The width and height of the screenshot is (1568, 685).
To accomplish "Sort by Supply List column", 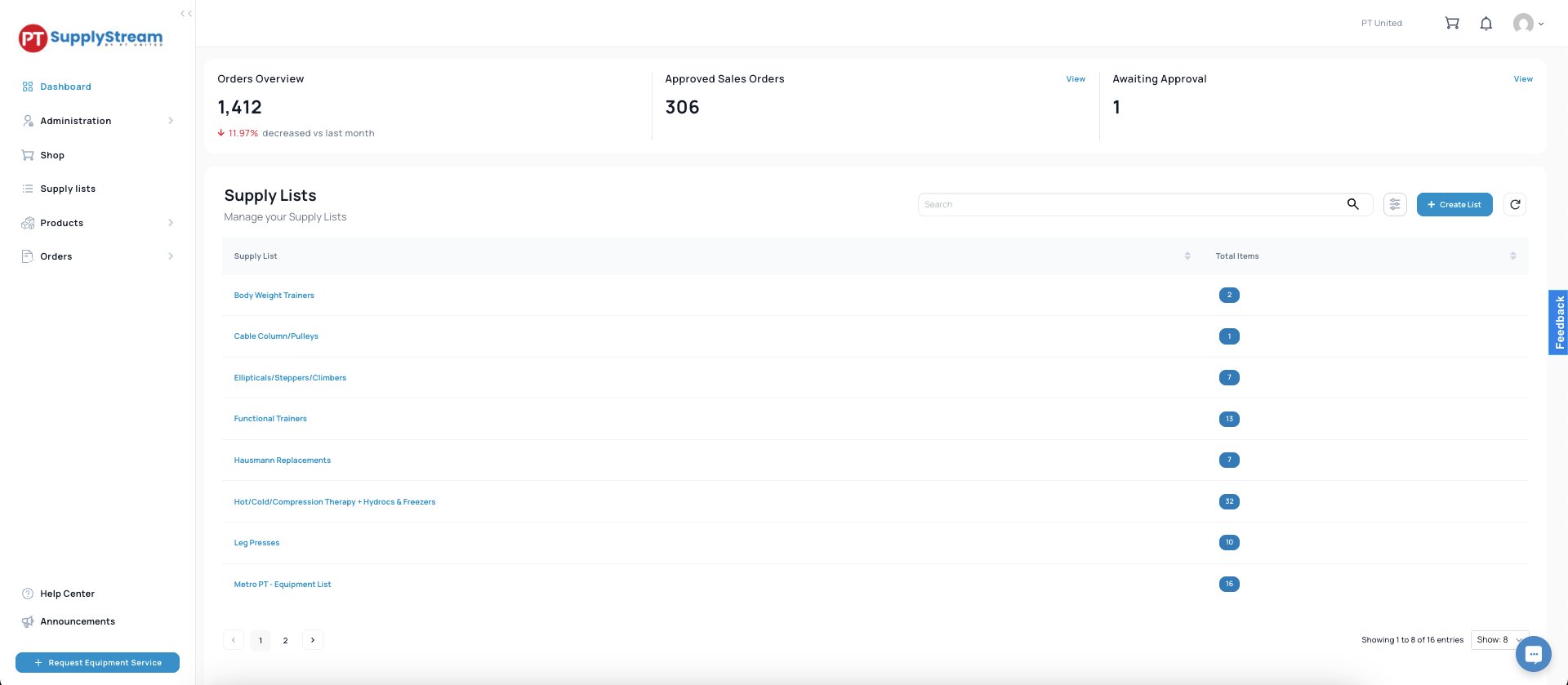I will tap(1187, 256).
